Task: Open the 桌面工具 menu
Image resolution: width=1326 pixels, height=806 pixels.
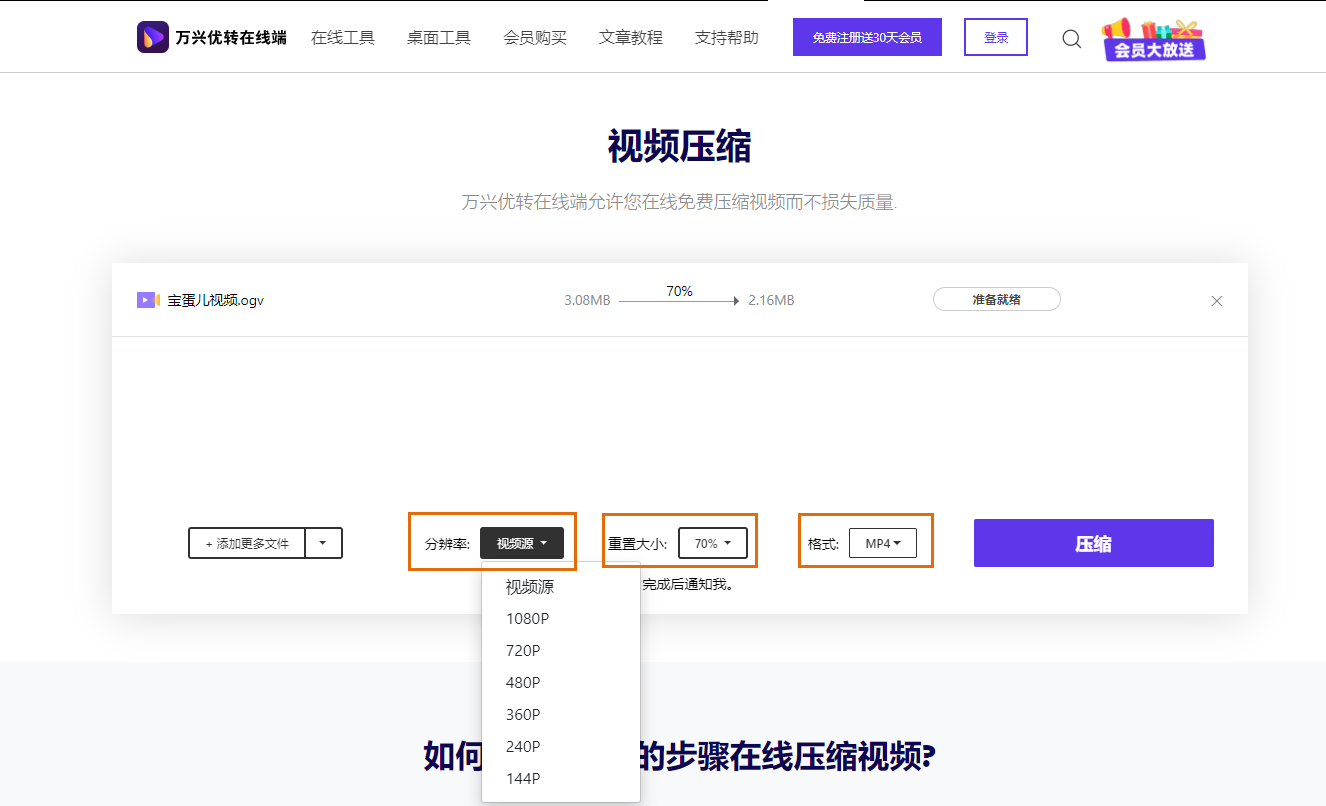Action: pyautogui.click(x=438, y=36)
